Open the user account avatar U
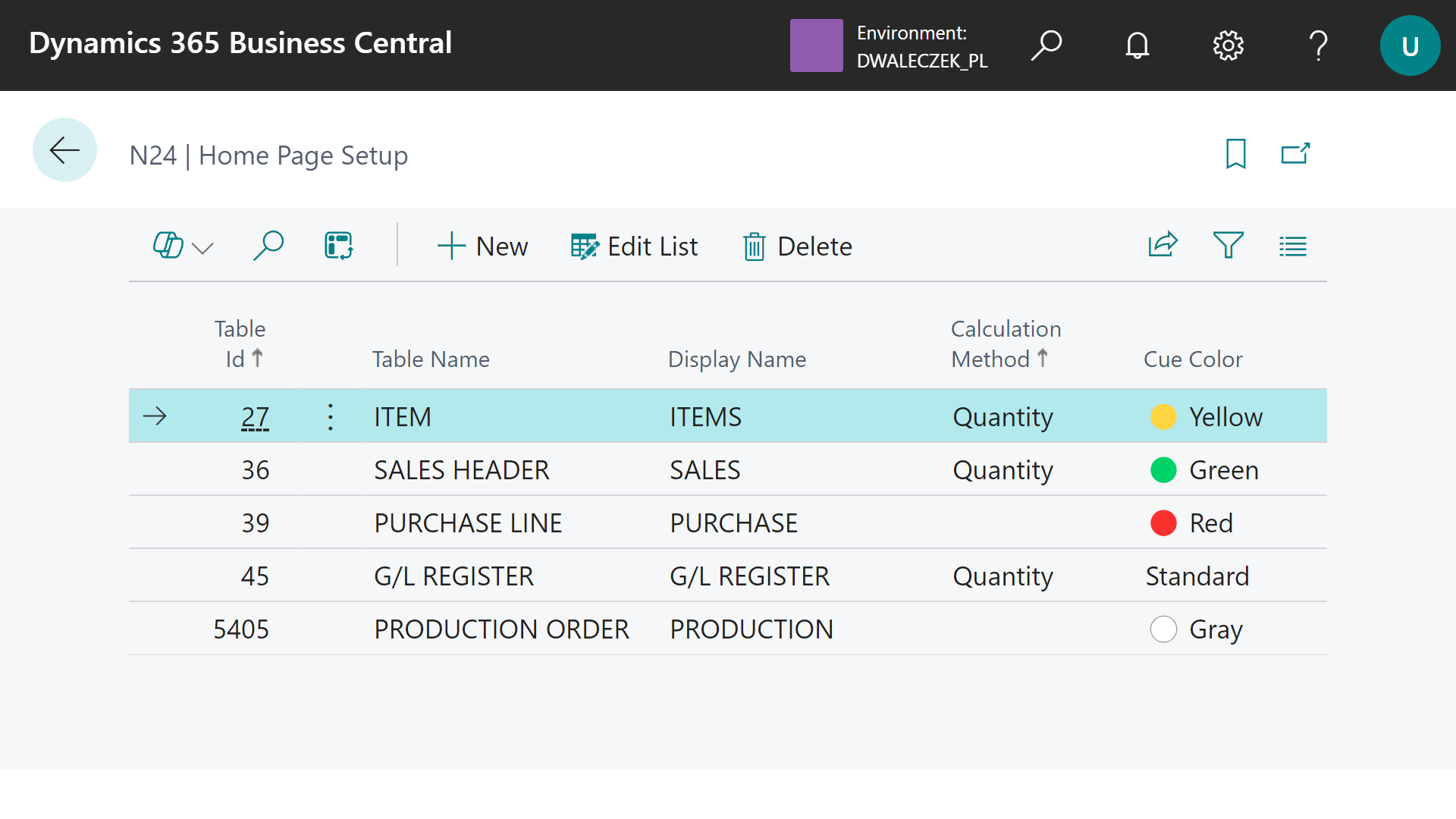This screenshot has width=1456, height=819. coord(1410,45)
